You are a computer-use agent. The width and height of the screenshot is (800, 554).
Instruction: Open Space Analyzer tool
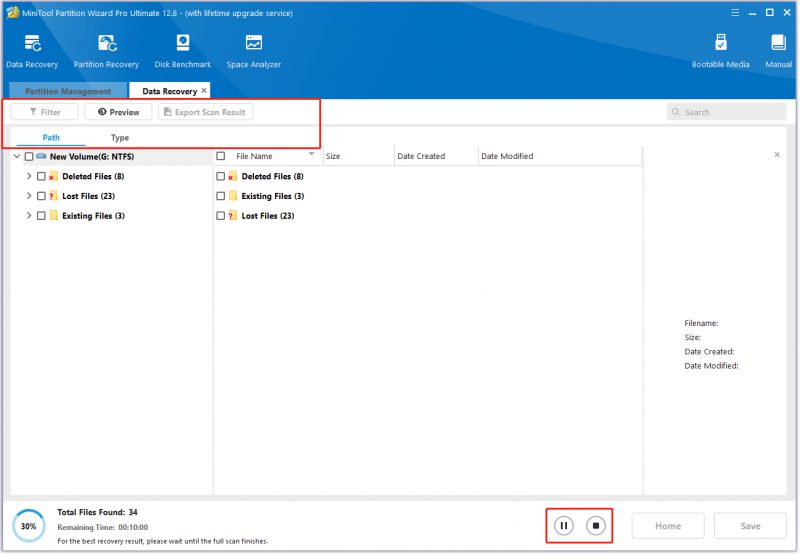(254, 51)
